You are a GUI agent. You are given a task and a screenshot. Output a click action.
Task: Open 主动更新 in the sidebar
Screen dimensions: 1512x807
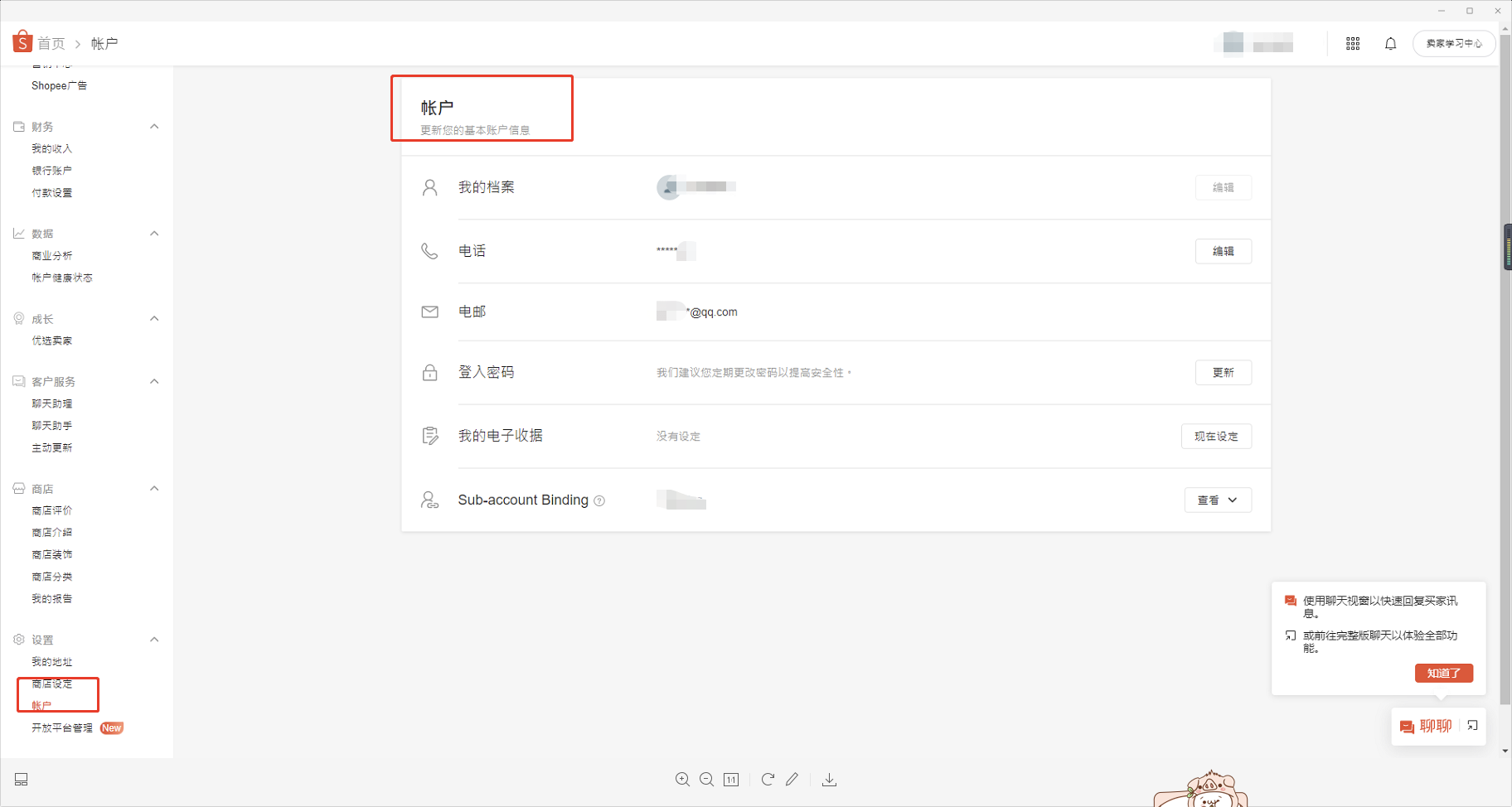[52, 448]
